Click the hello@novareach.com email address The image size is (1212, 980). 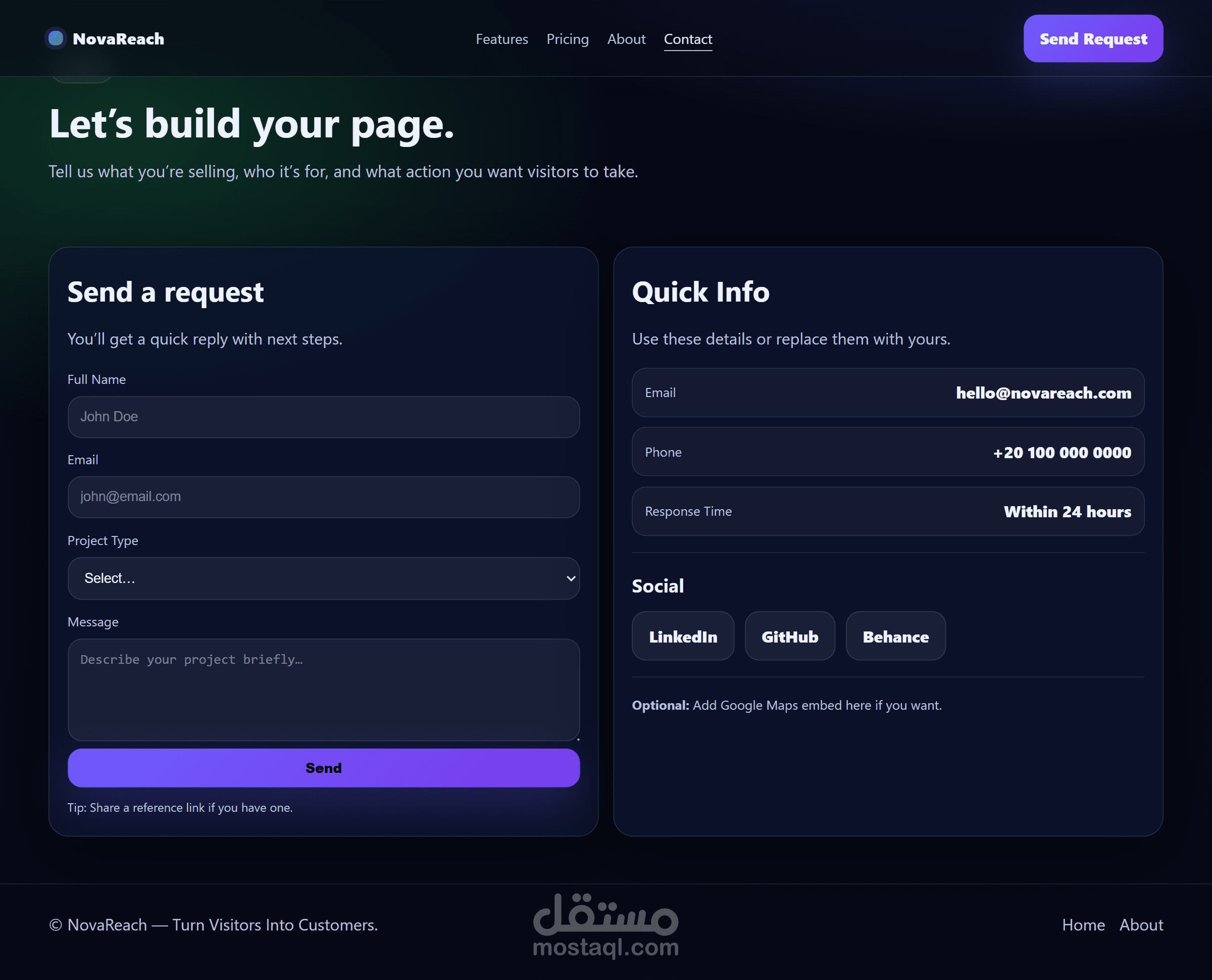click(x=1043, y=393)
